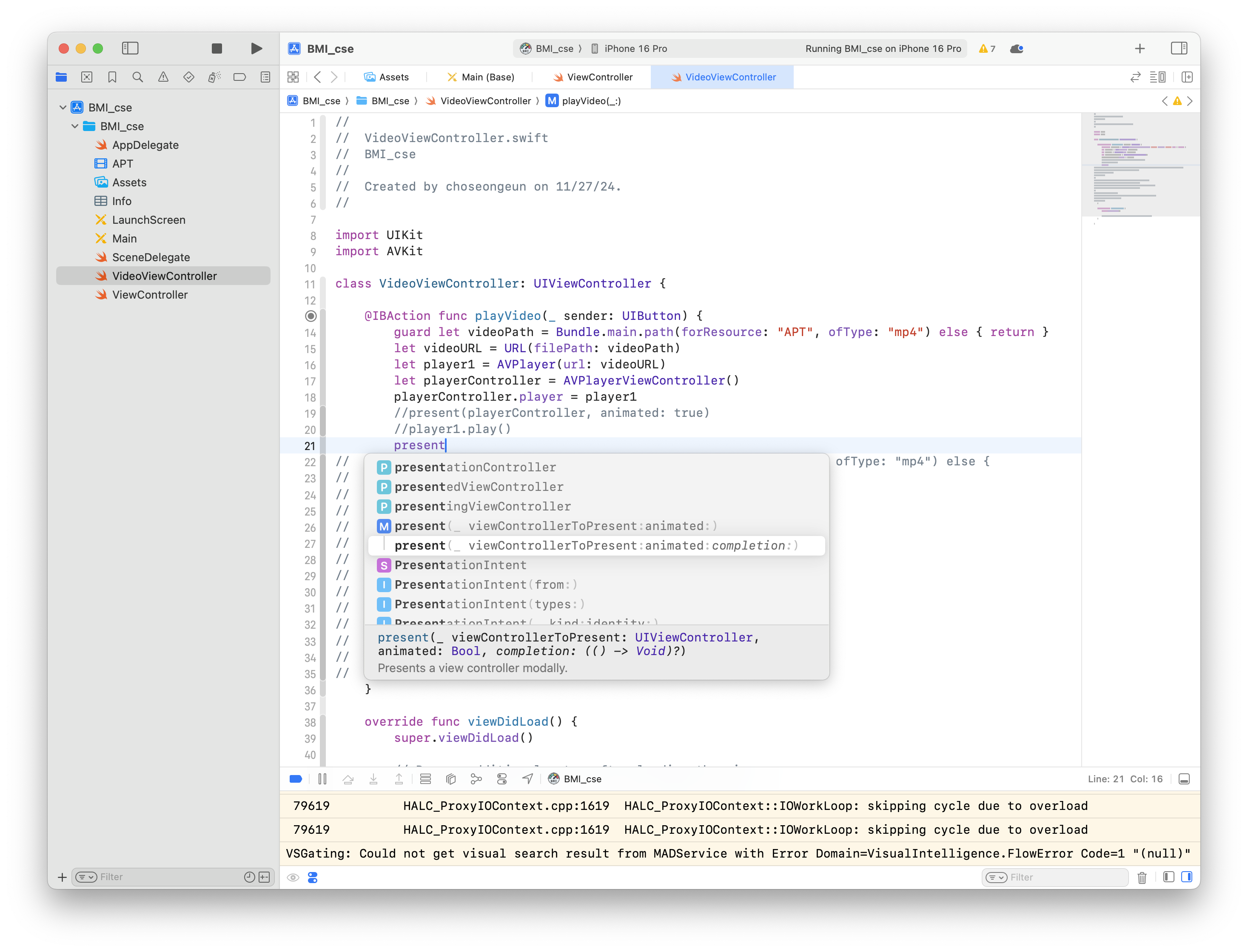This screenshot has height=952, width=1248.
Task: Choose presentedViewController completion suggestion
Action: tap(479, 487)
